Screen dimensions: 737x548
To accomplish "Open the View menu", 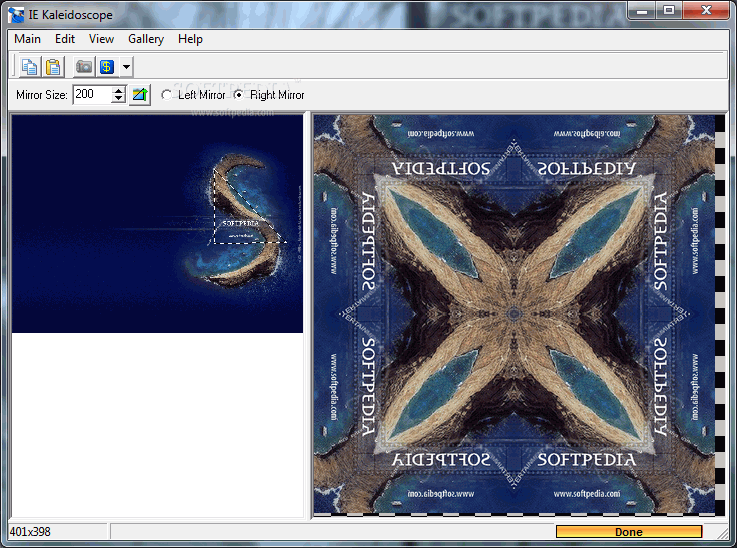I will coord(102,39).
